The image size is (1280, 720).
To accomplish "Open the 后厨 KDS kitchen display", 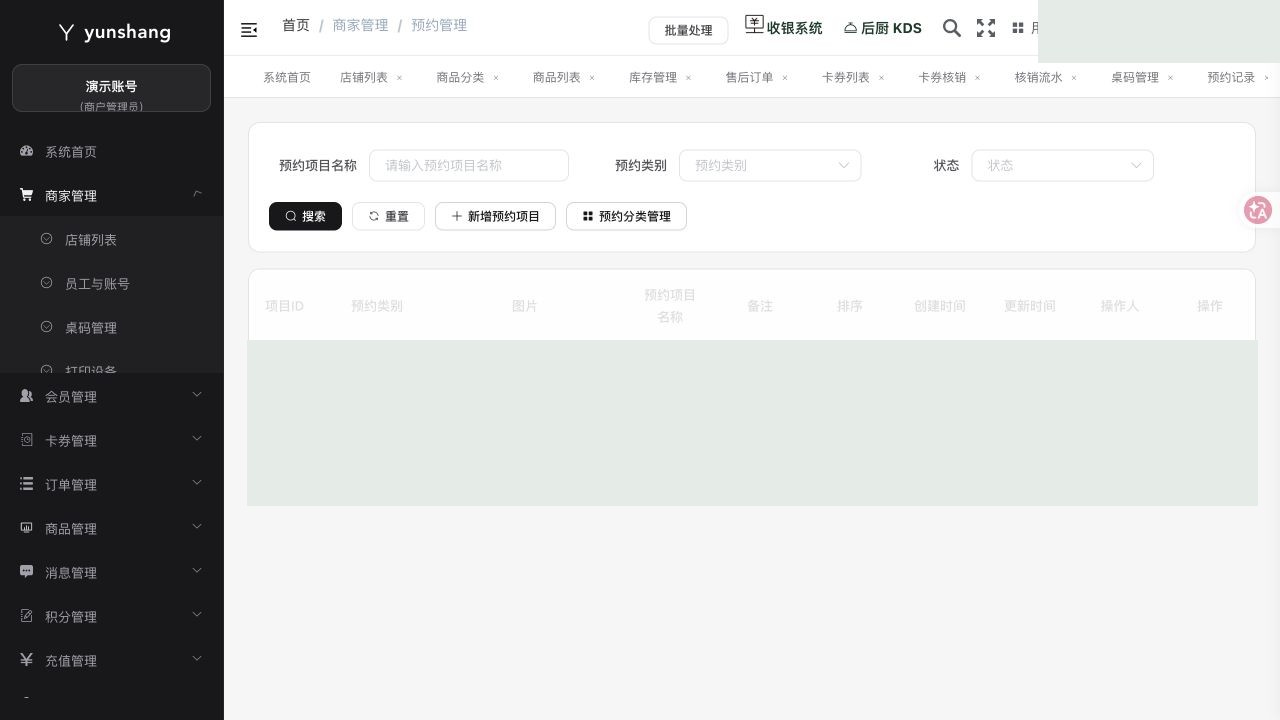I will tap(882, 28).
